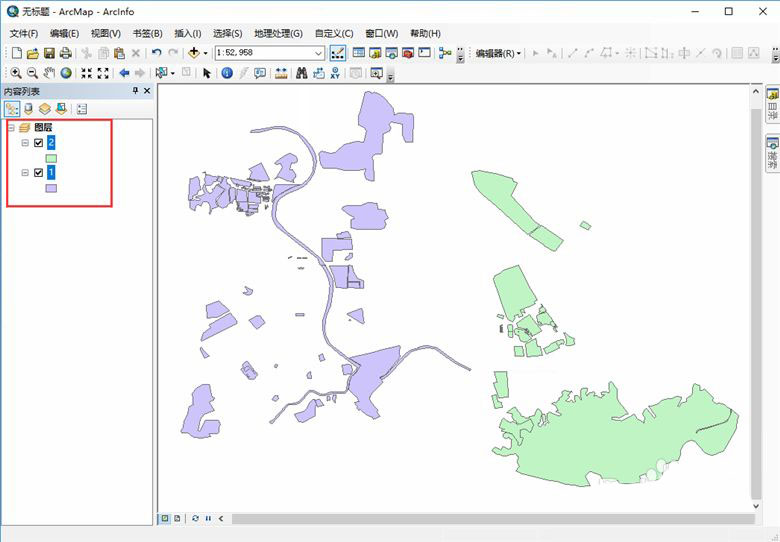Screen dimensions: 780x542
Task: Open the 插入(I) menu
Action: (x=188, y=33)
